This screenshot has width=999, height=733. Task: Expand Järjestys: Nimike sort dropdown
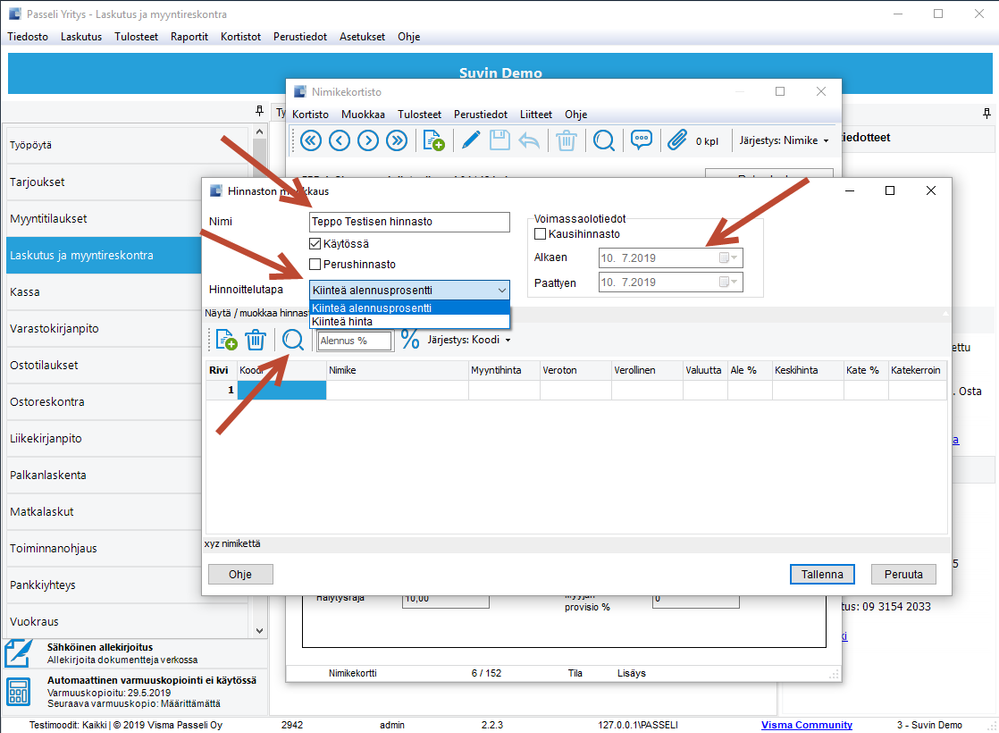[x=784, y=140]
